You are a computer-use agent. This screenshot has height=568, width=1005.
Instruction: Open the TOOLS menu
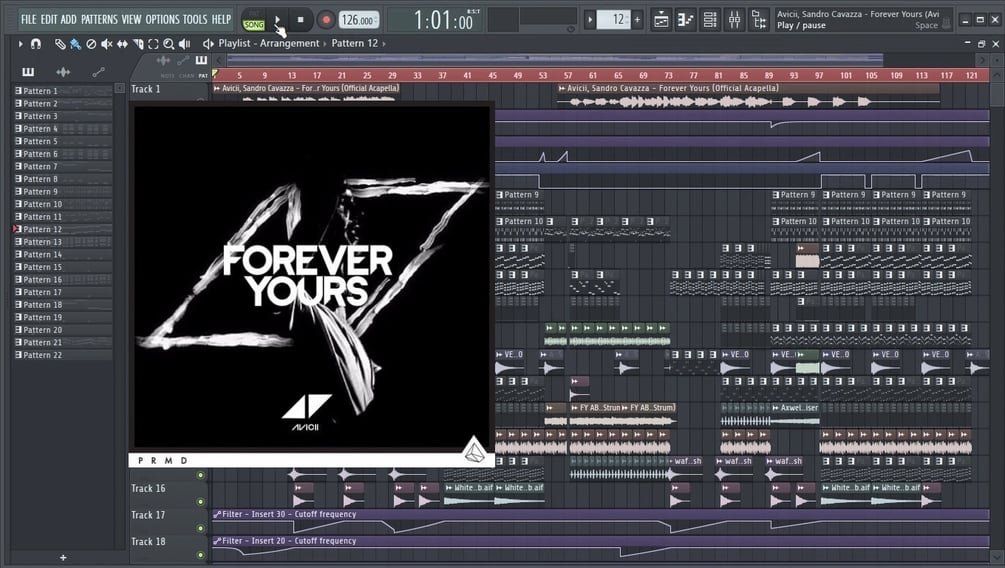tap(195, 19)
